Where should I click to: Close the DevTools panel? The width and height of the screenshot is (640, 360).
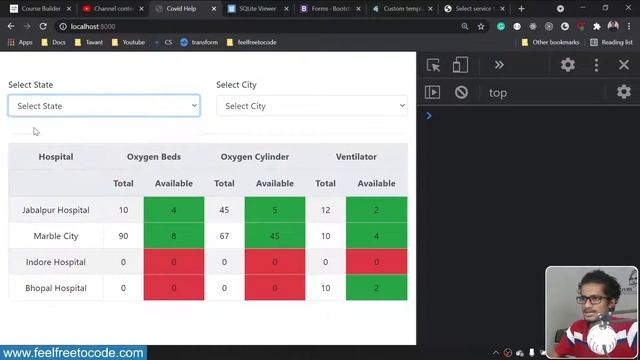[624, 65]
